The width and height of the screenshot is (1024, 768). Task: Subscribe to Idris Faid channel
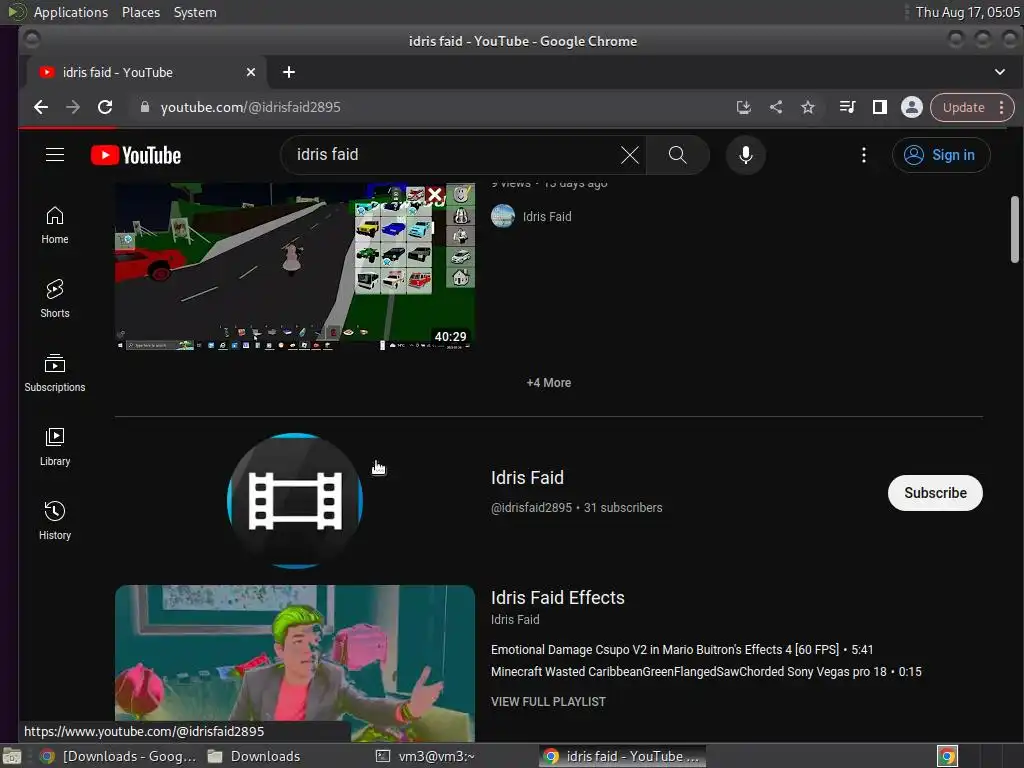pos(935,493)
